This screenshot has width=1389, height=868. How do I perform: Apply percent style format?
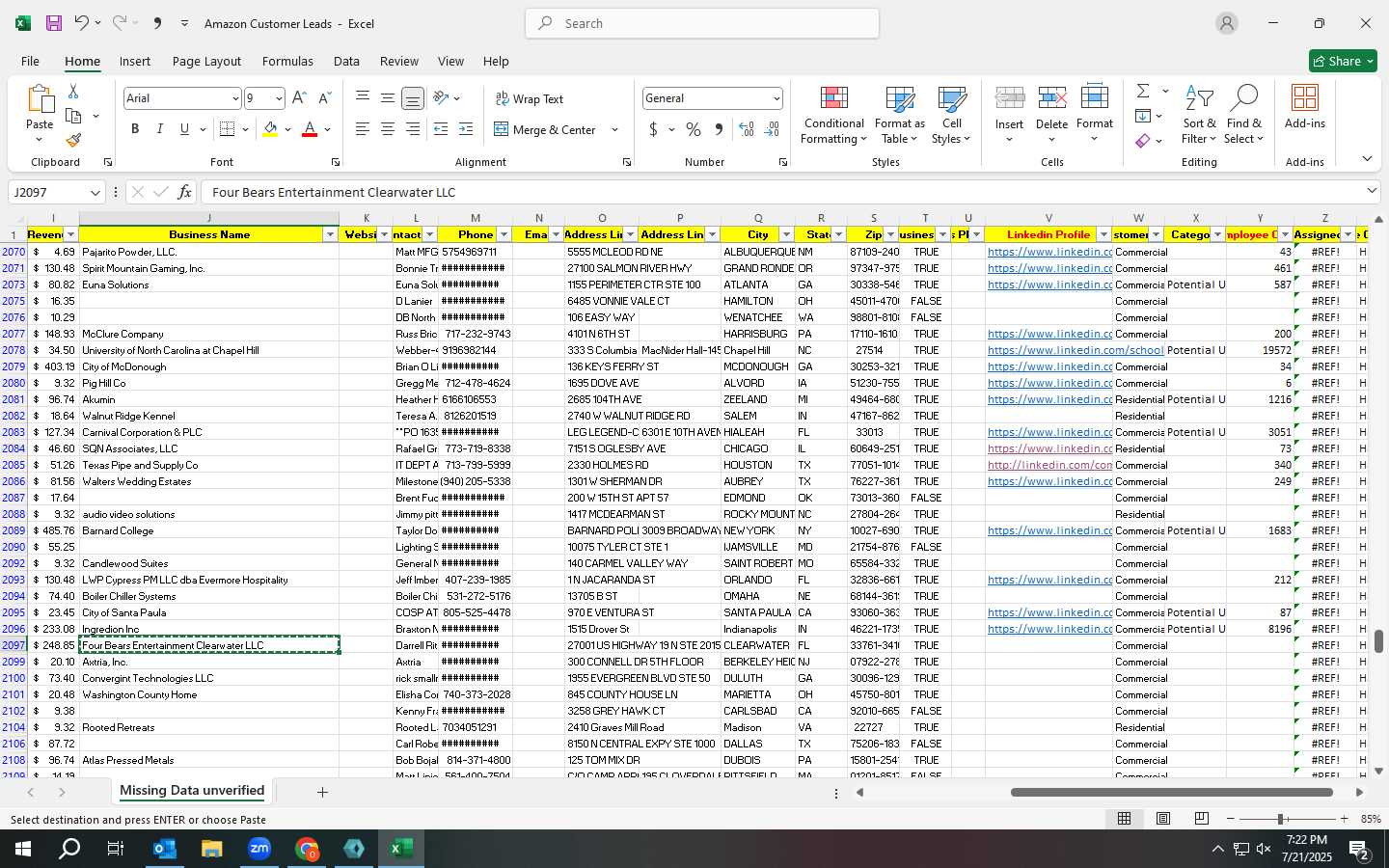694,129
